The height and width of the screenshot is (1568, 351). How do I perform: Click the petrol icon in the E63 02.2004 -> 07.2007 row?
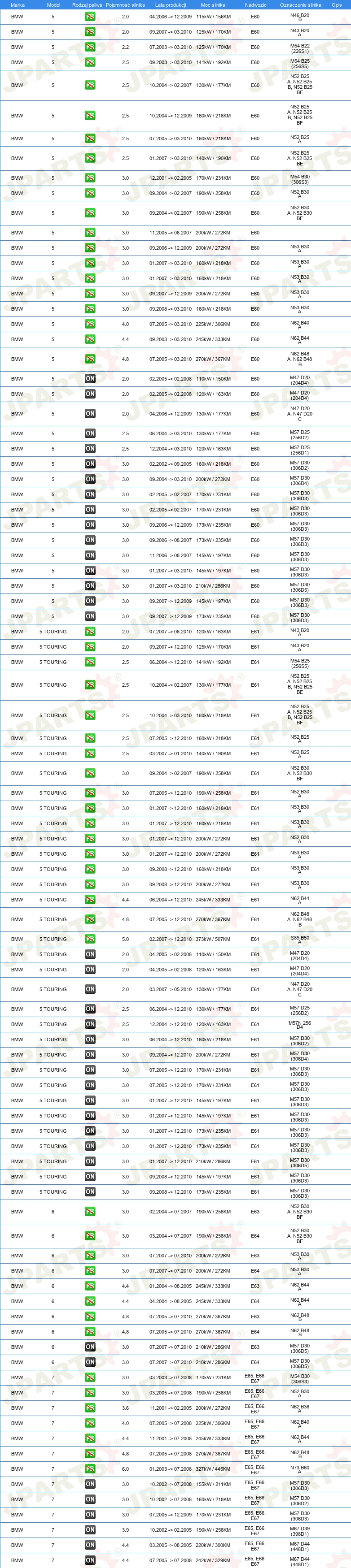click(x=90, y=1211)
